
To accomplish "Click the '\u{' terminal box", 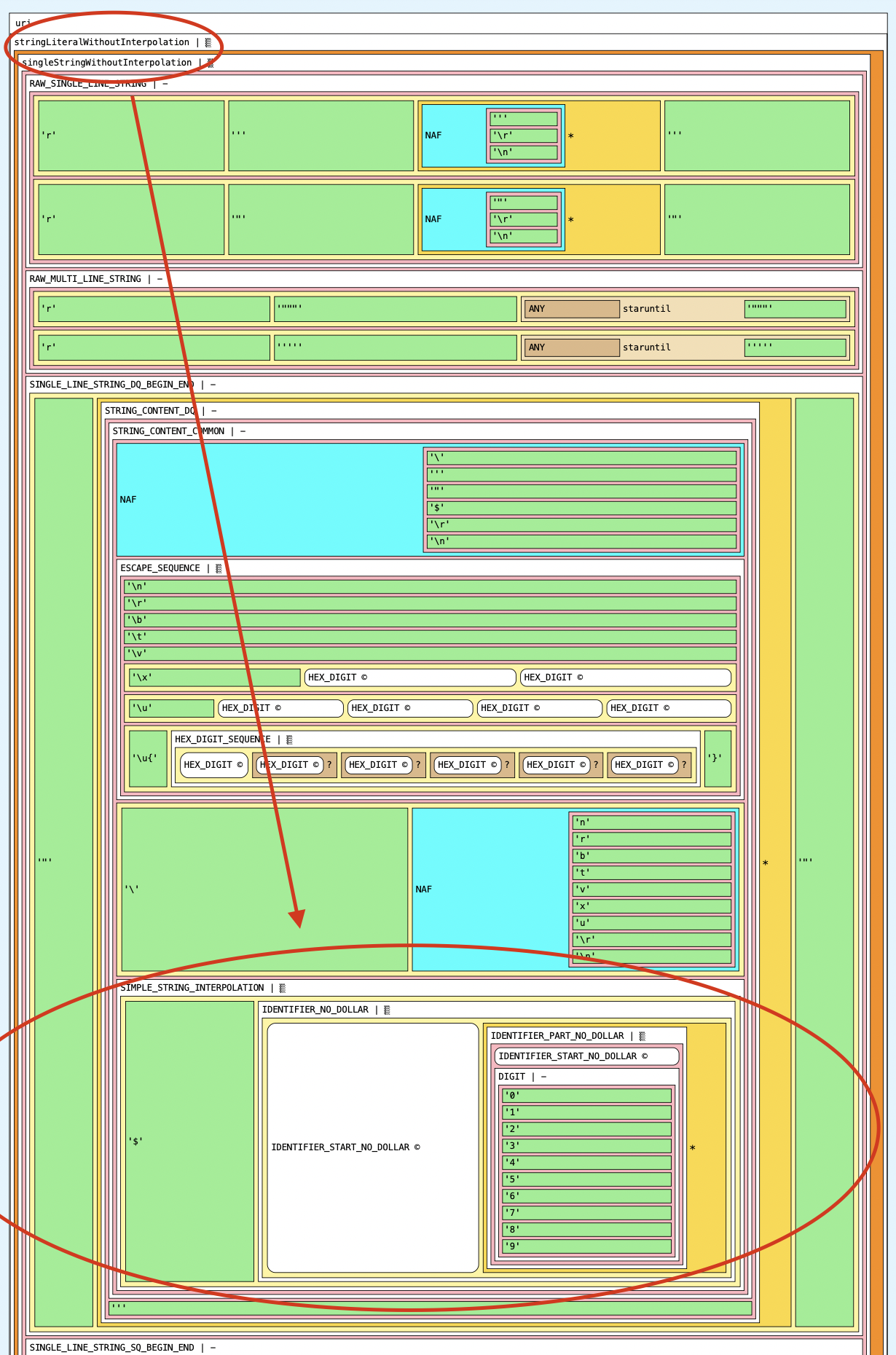I will tap(148, 758).
